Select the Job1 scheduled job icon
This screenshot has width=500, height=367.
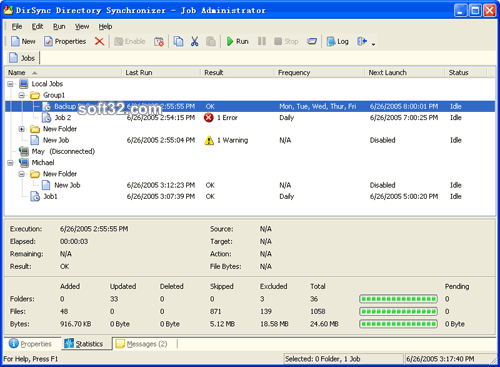pos(35,196)
